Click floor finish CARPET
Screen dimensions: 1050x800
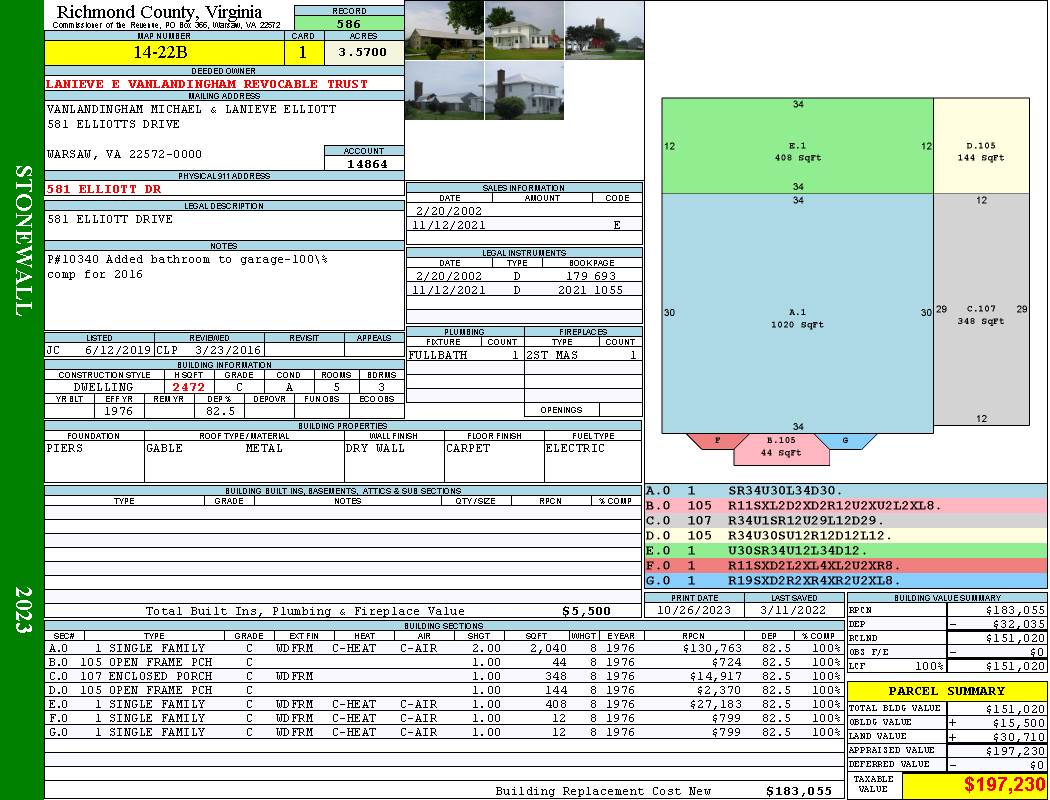coord(467,448)
